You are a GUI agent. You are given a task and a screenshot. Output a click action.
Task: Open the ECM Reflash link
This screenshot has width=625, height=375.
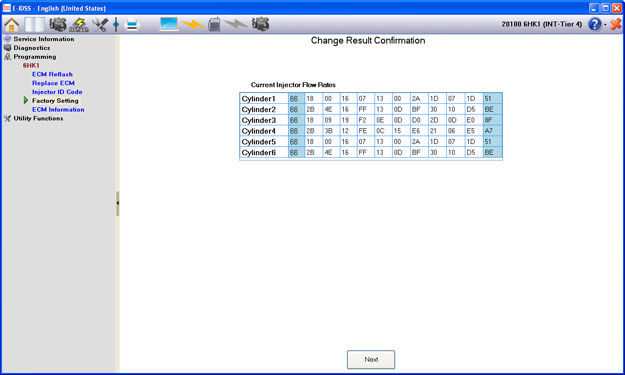[x=52, y=74]
